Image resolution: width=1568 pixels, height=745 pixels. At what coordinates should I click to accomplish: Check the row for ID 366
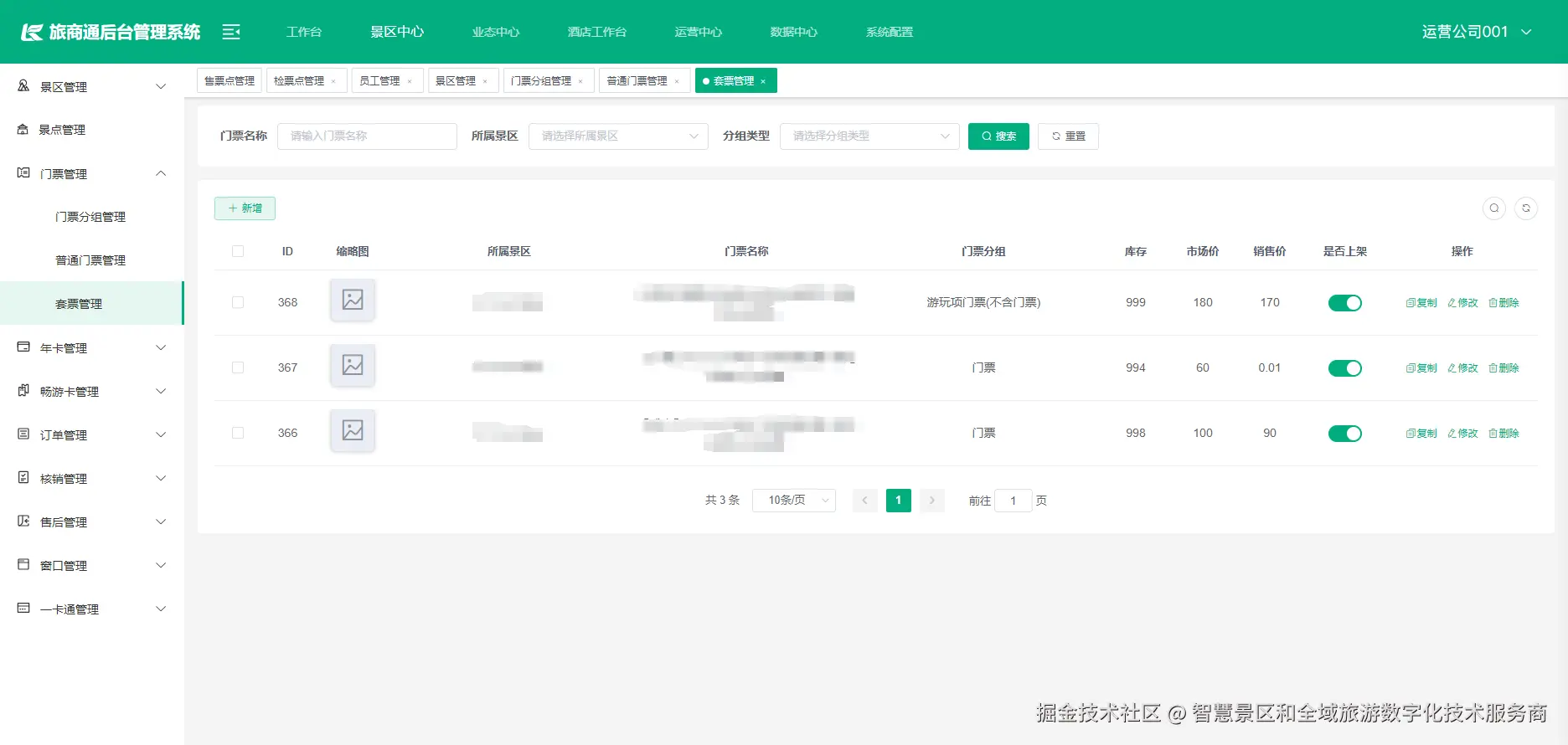[x=238, y=433]
